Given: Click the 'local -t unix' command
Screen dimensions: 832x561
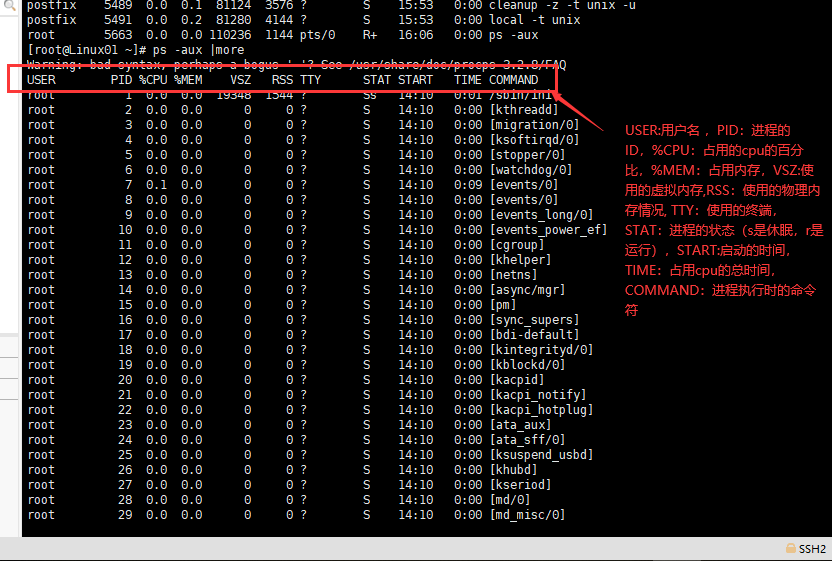Looking at the screenshot, I should coord(535,20).
